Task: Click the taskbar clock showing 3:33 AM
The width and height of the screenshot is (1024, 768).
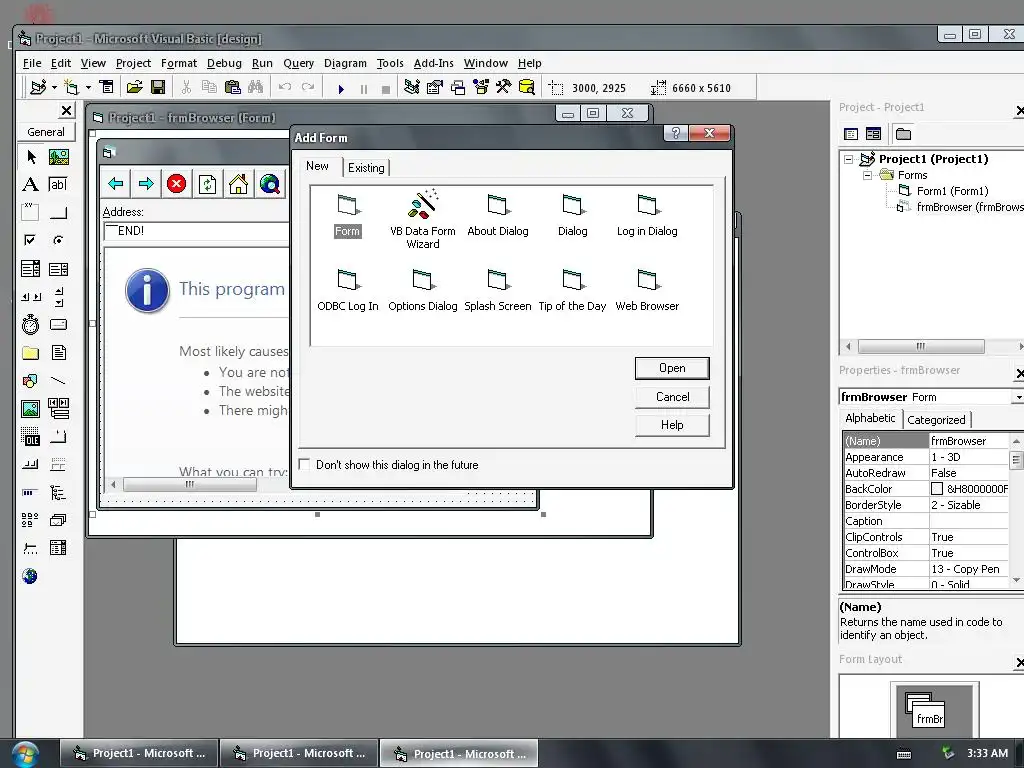Action: [x=987, y=753]
